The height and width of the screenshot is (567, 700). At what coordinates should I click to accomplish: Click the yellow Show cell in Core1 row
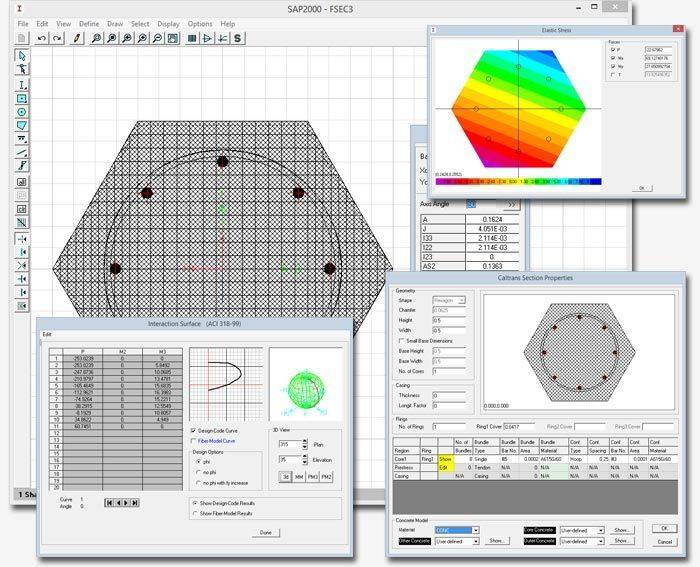[446, 459]
